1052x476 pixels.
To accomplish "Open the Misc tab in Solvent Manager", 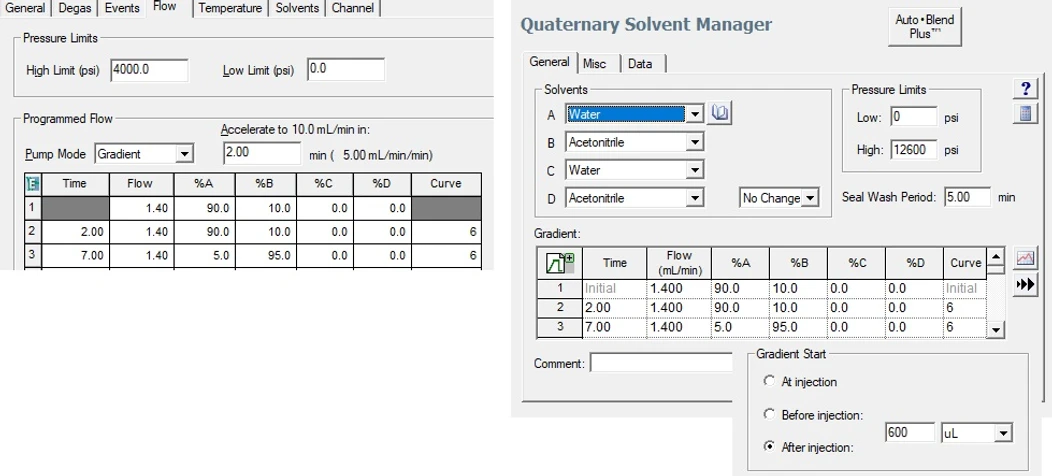I will point(594,64).
